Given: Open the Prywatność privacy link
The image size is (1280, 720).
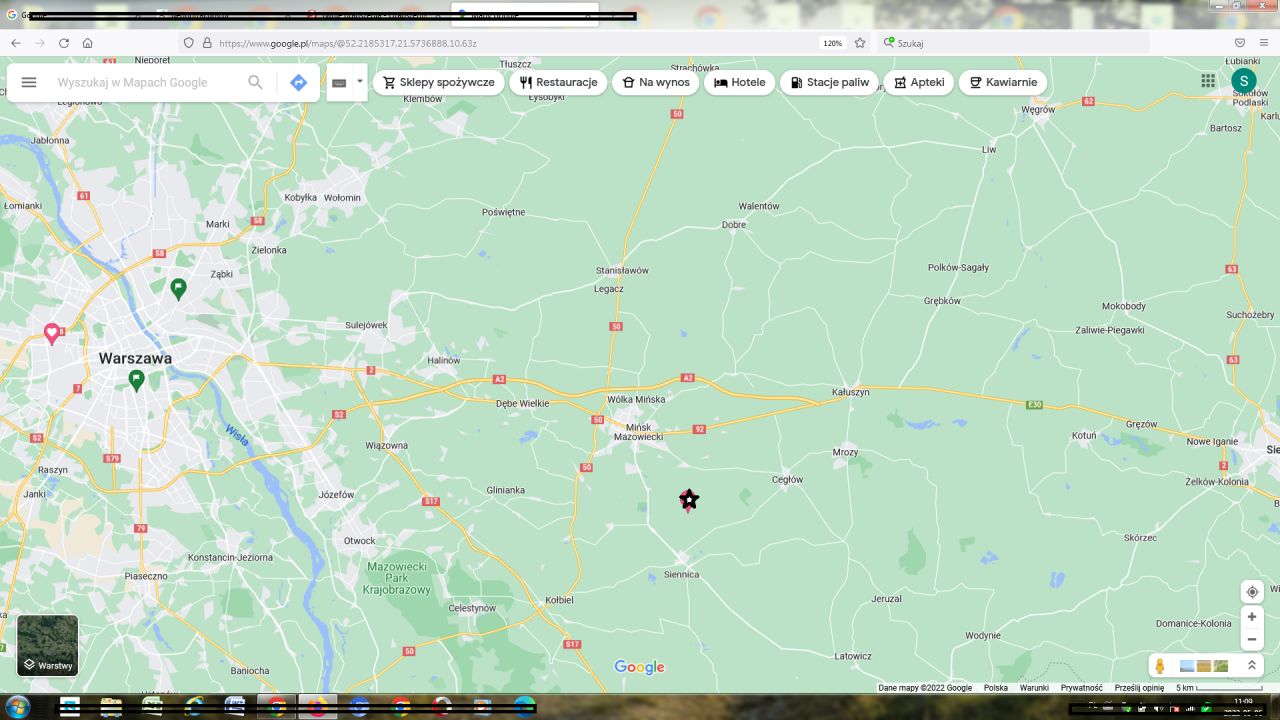Looking at the screenshot, I should 1081,688.
